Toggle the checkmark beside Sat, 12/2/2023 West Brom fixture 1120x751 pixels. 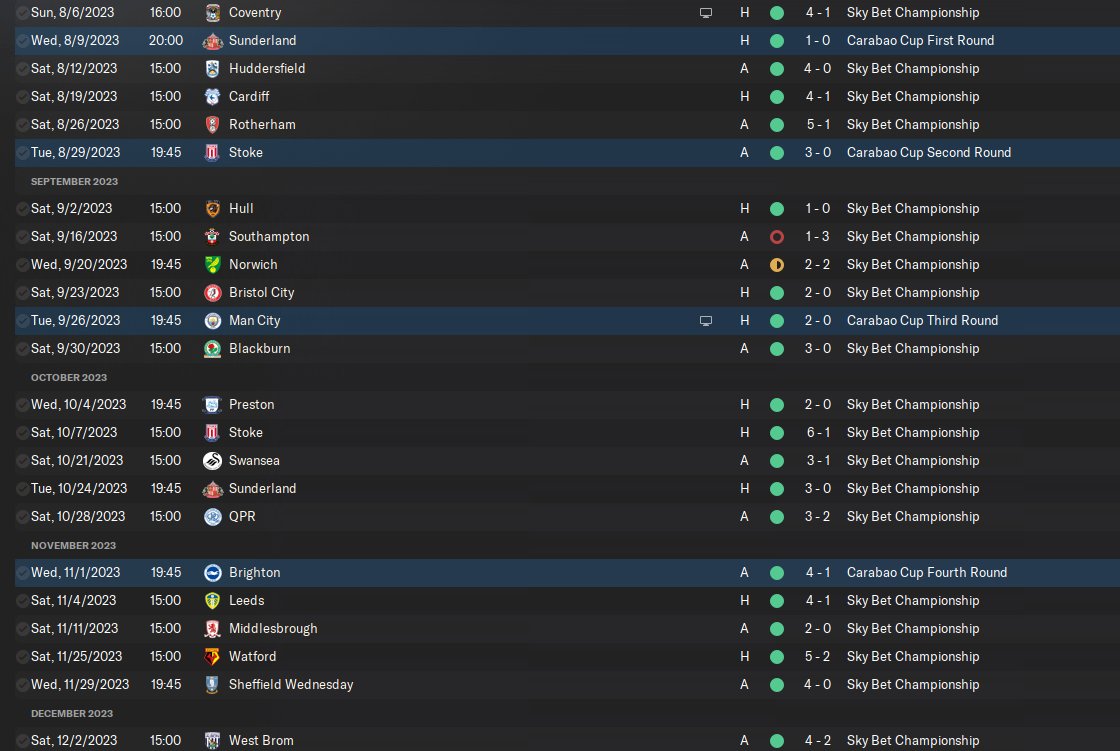23,740
